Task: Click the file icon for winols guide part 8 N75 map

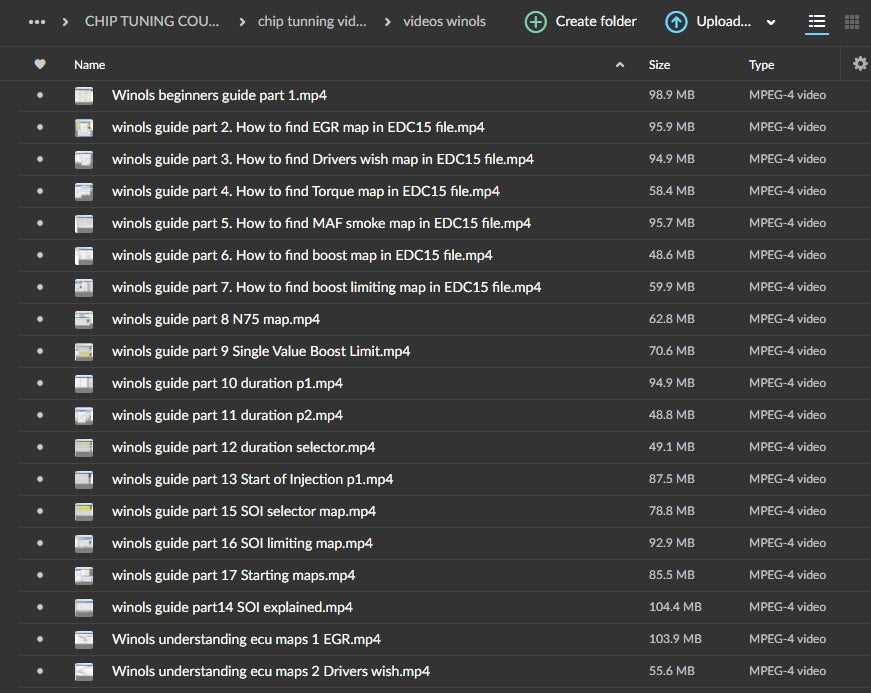Action: pyautogui.click(x=84, y=320)
